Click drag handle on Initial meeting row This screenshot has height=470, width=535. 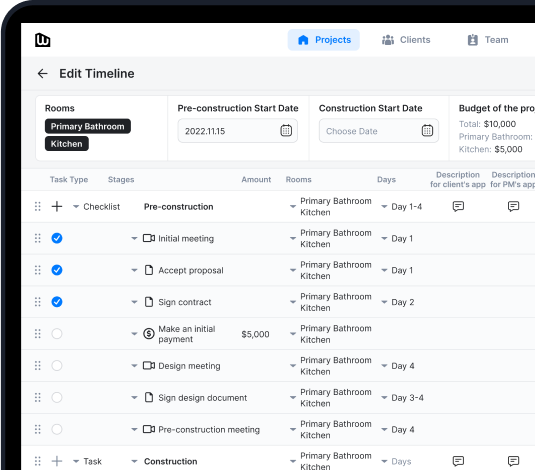38,238
